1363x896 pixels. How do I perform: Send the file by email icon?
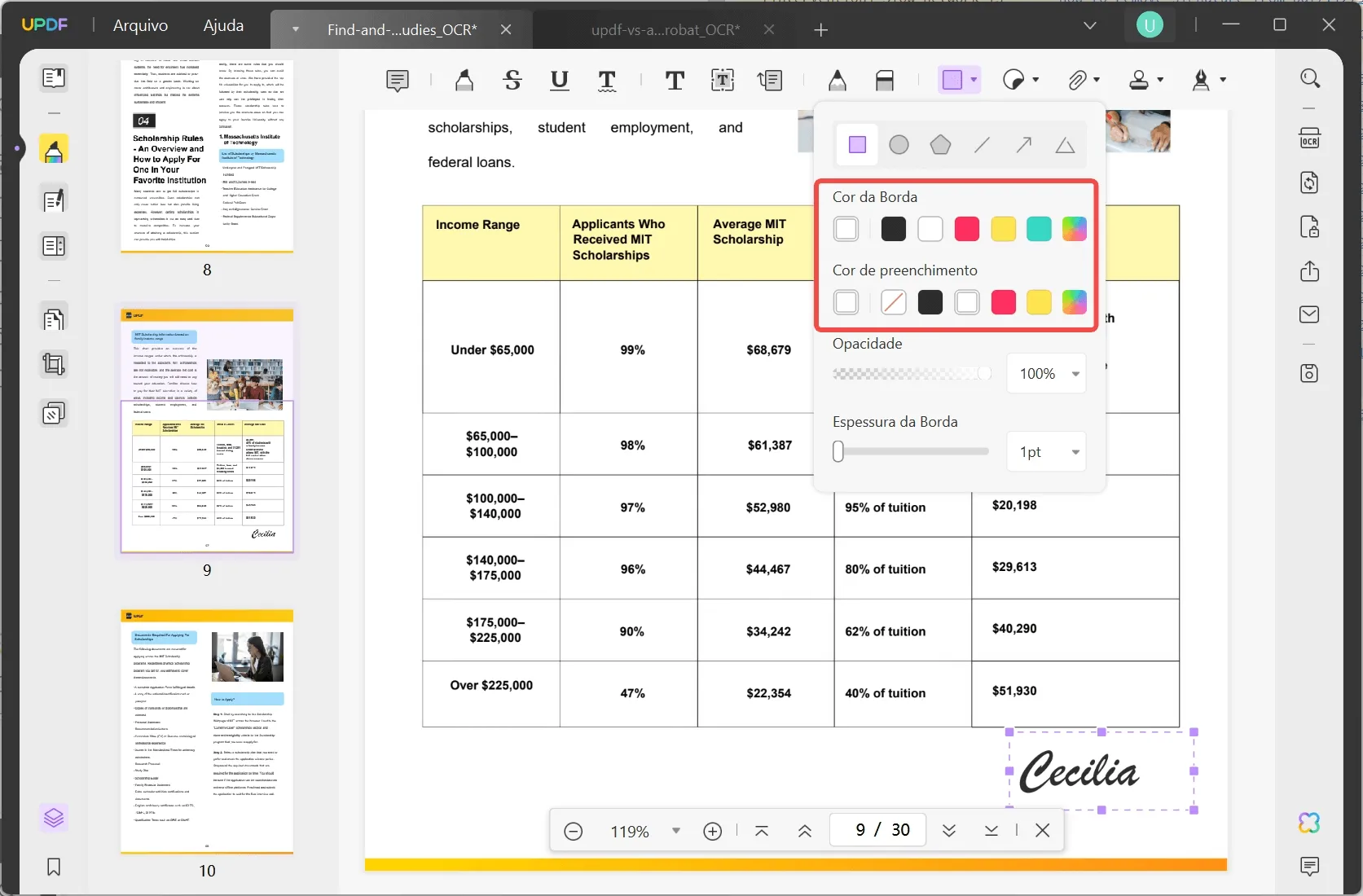[1310, 314]
